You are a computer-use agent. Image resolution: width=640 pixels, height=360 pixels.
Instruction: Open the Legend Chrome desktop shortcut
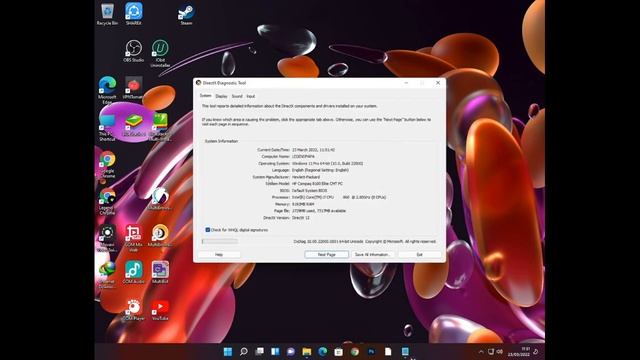pyautogui.click(x=107, y=201)
